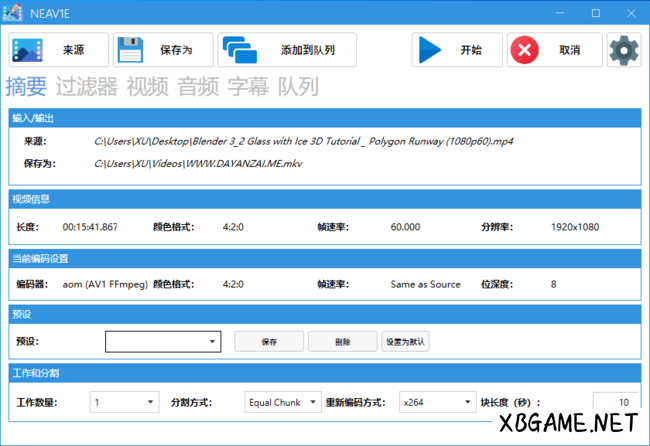Click the 块长度 (秒) input field

[x=614, y=402]
